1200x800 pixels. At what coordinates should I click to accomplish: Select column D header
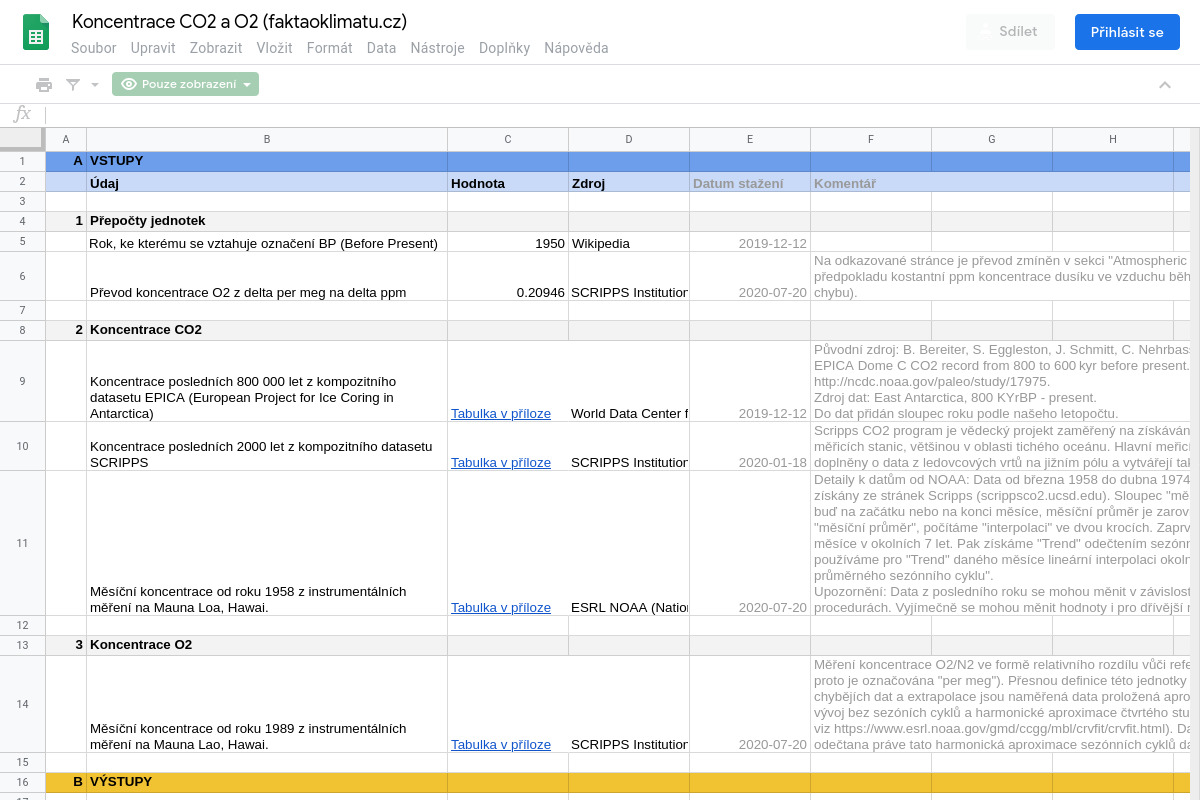coord(629,139)
